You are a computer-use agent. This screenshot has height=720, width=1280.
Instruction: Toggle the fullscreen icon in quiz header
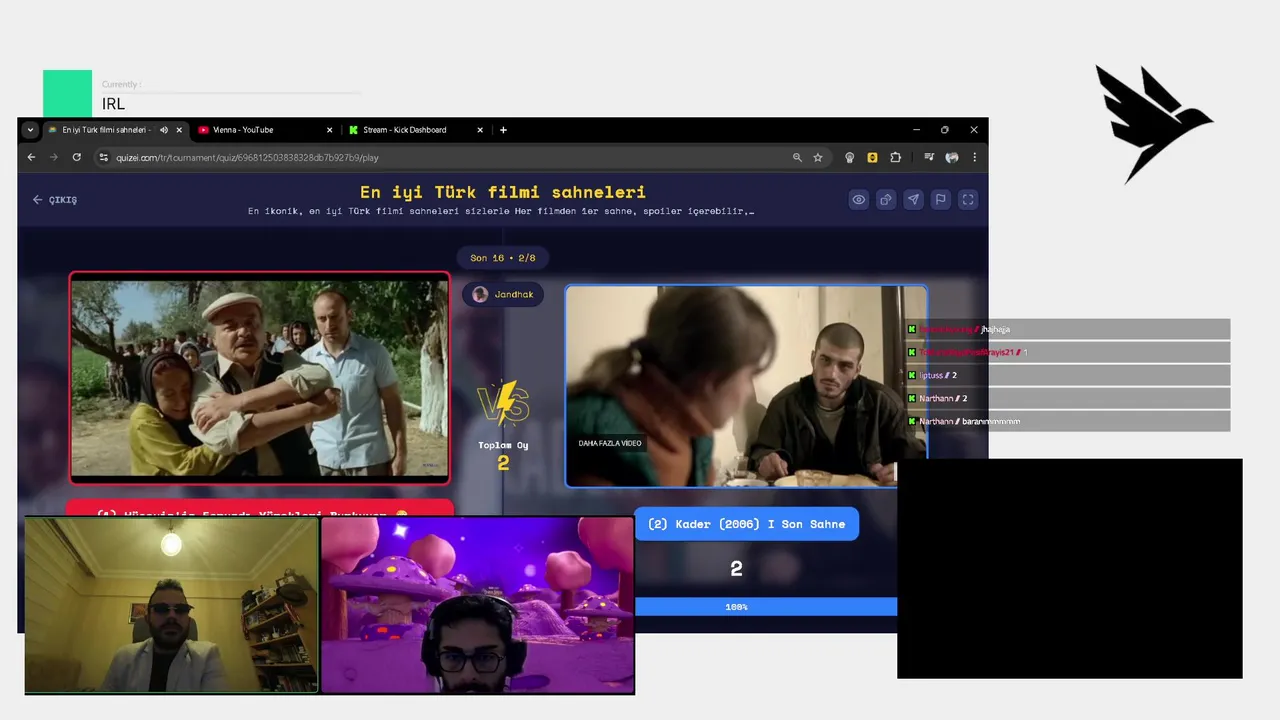(x=968, y=199)
